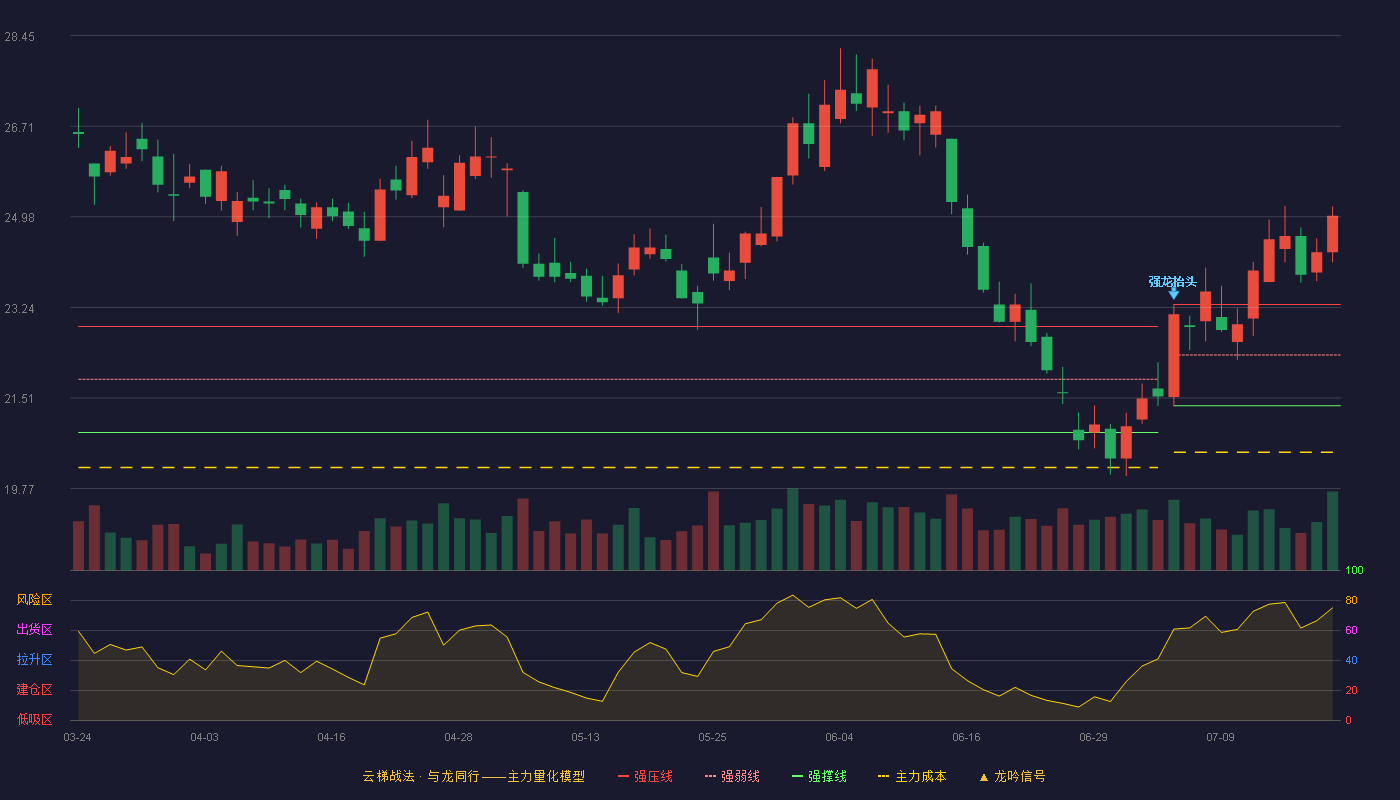Click the big red candle under 强龙抬头
The height and width of the screenshot is (800, 1400).
(1173, 356)
